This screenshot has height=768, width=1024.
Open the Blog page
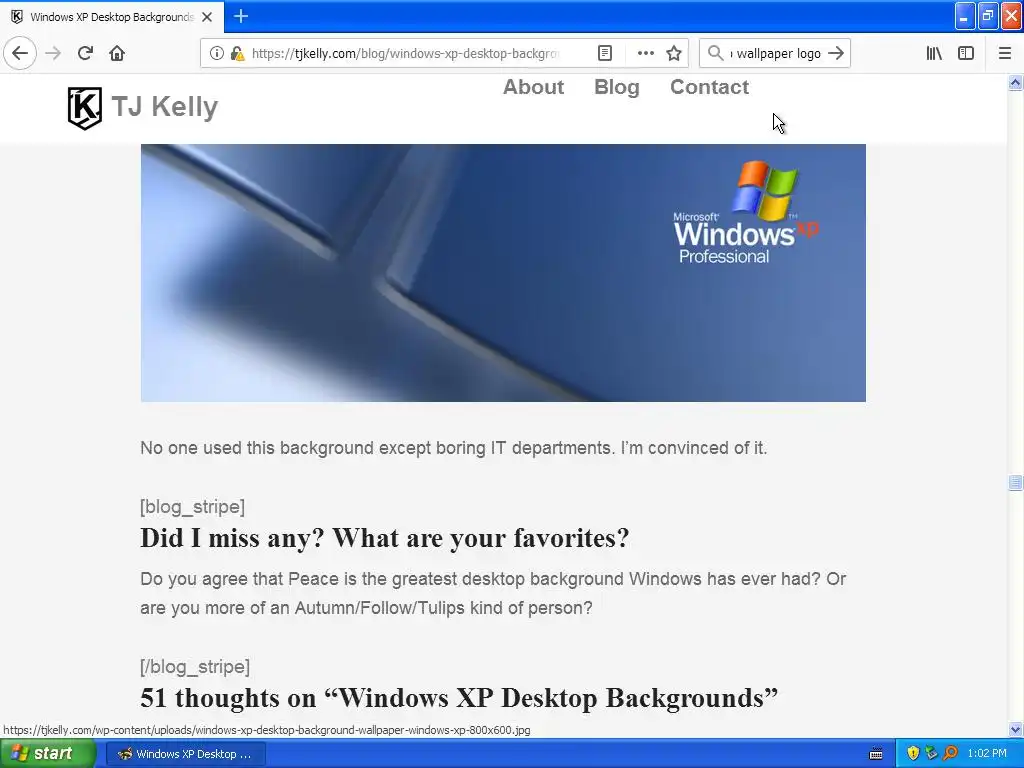(616, 87)
